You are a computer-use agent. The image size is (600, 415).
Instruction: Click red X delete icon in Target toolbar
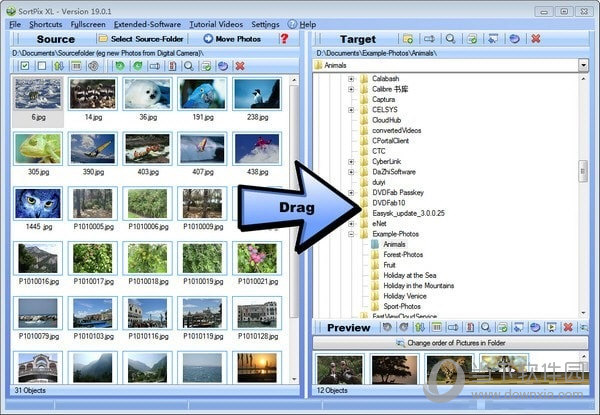[536, 39]
